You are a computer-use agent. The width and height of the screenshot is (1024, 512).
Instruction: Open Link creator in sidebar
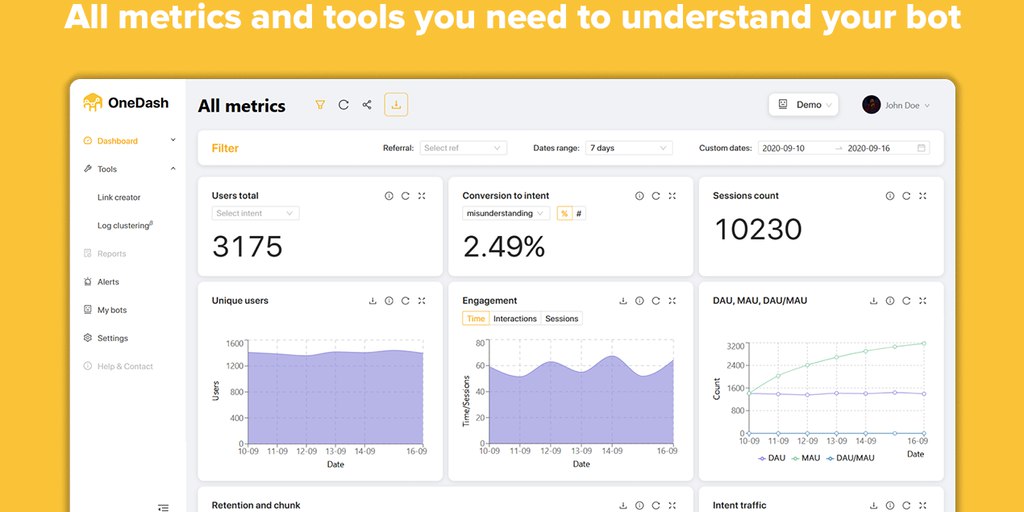click(x=119, y=198)
